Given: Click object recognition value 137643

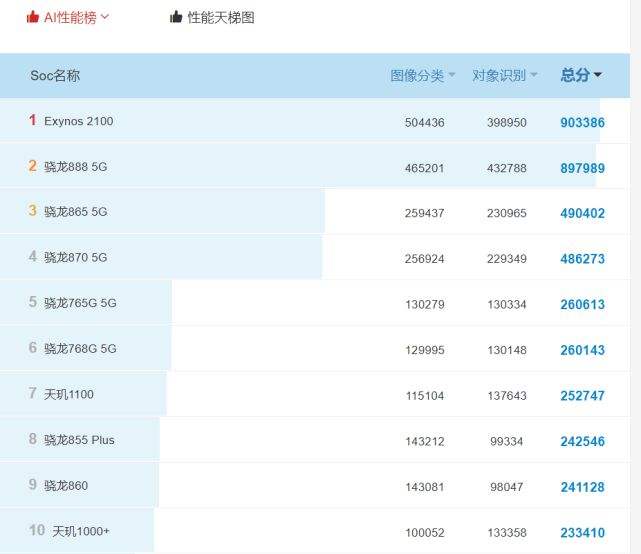Looking at the screenshot, I should 507,395.
